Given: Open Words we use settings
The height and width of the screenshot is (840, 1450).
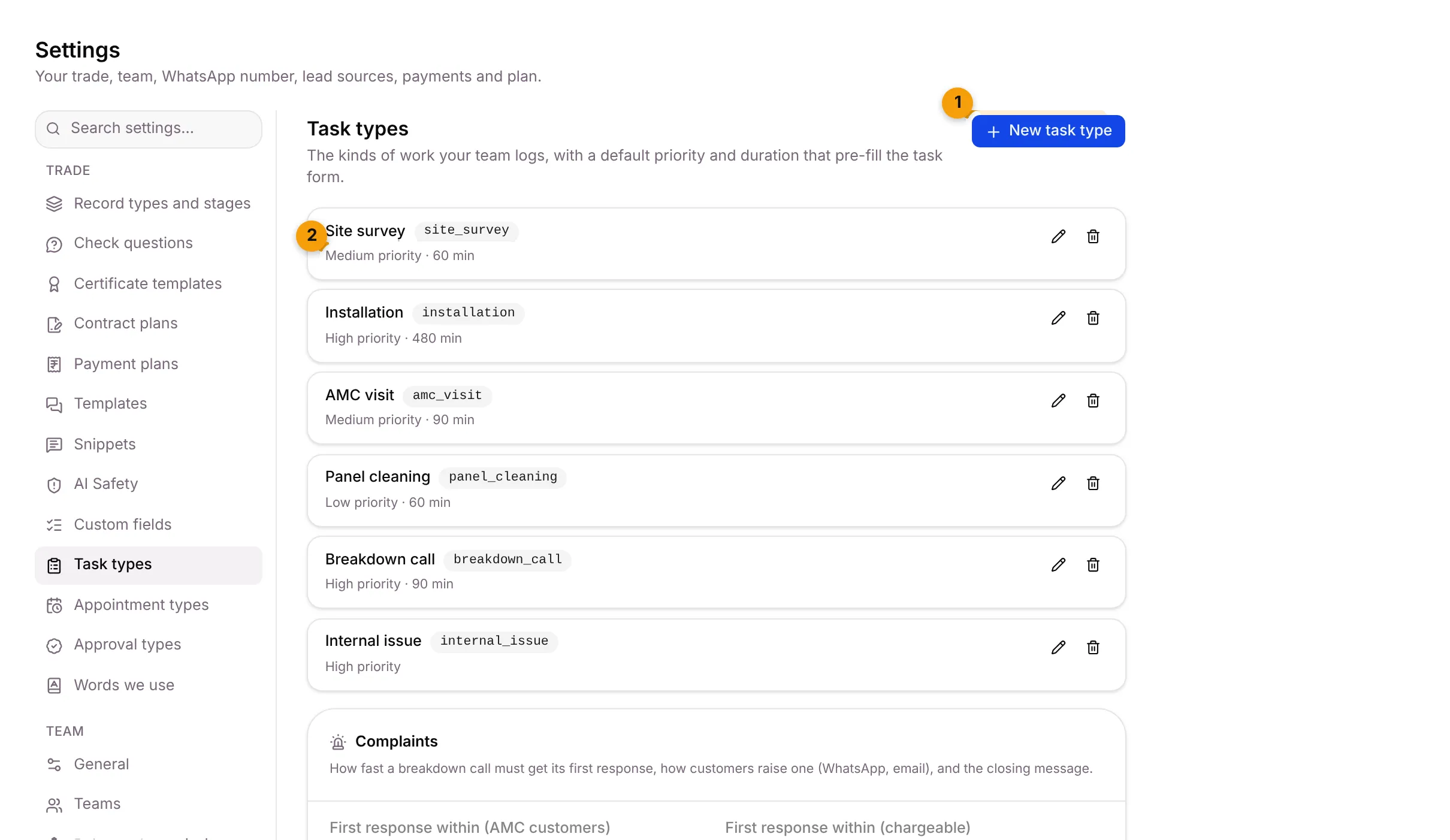Looking at the screenshot, I should tap(149, 685).
